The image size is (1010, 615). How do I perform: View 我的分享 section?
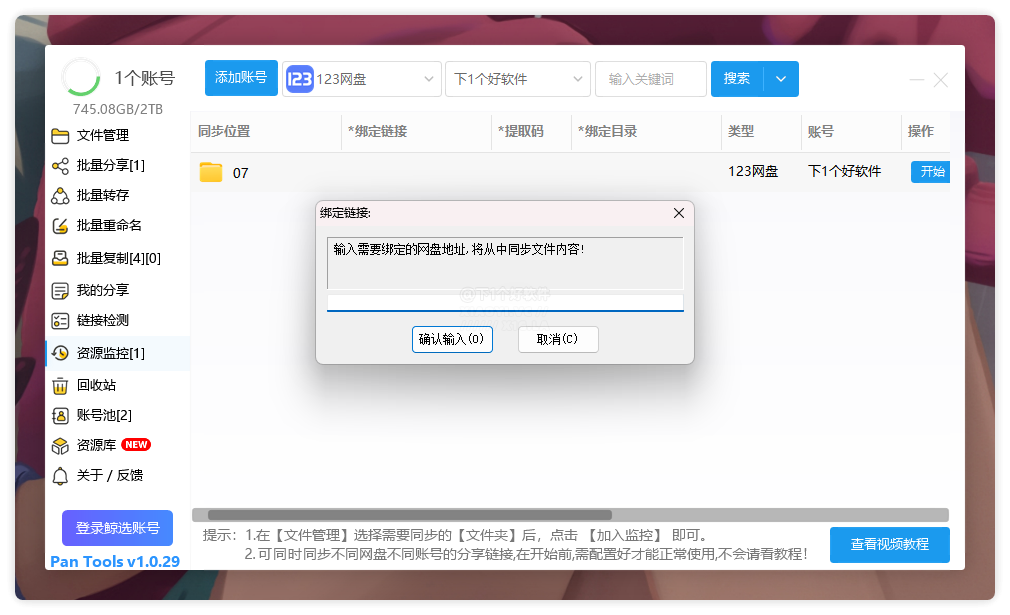[x=90, y=288]
